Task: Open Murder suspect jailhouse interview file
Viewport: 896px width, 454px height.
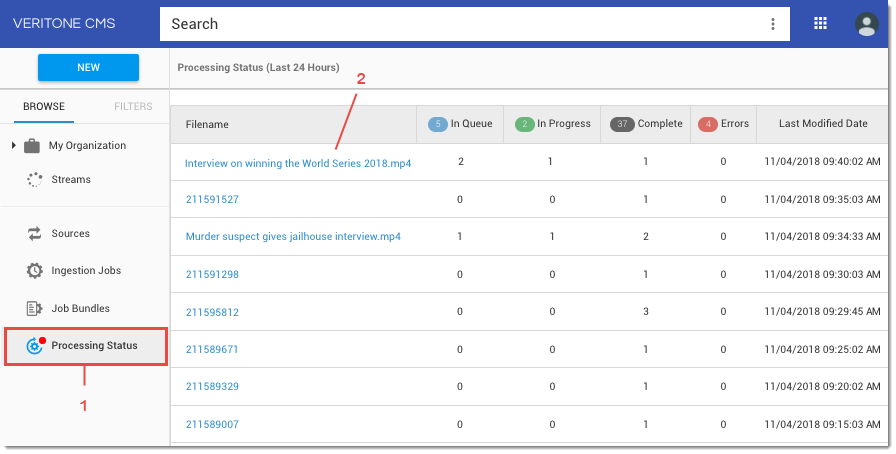Action: 293,237
